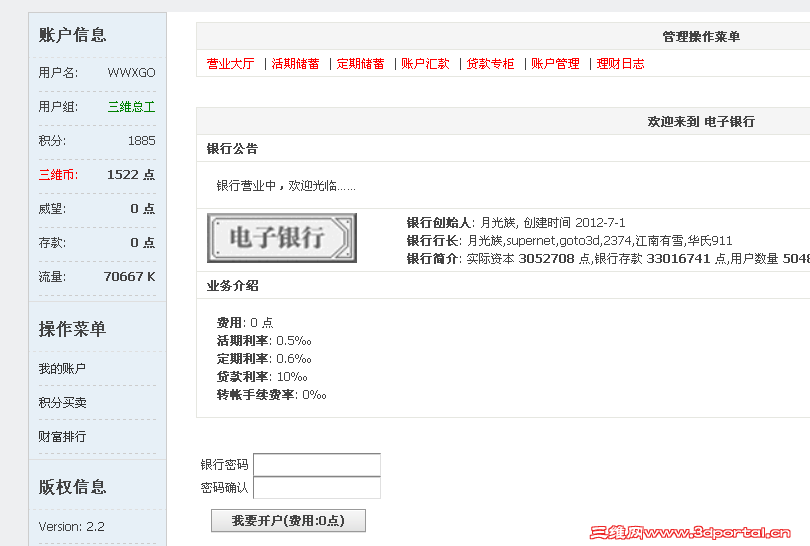
Task: Open 理财日志 link
Action: coord(620,64)
